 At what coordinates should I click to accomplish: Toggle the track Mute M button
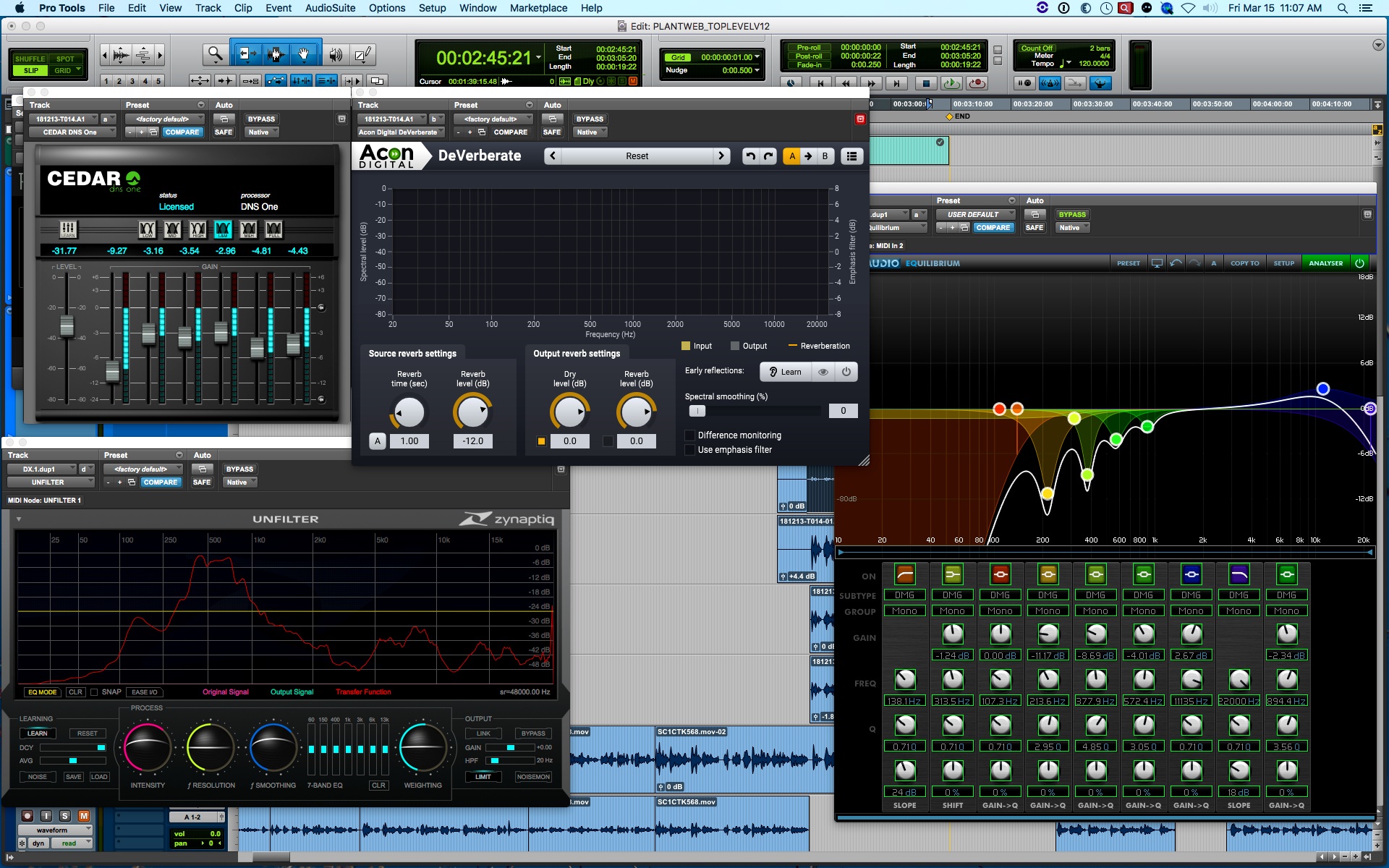[x=84, y=816]
